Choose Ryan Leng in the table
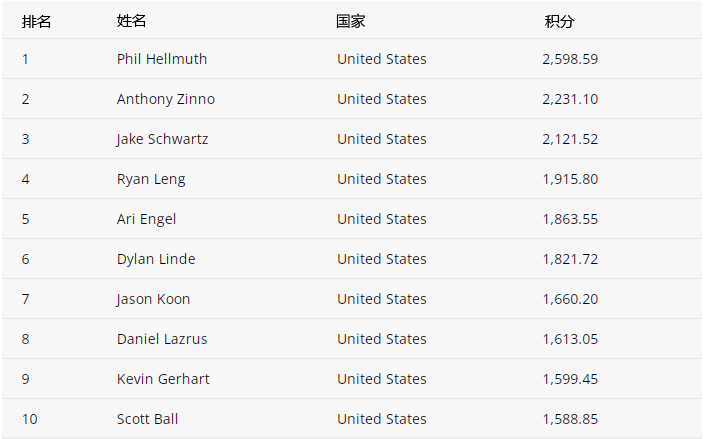The height and width of the screenshot is (439, 704). pos(151,179)
